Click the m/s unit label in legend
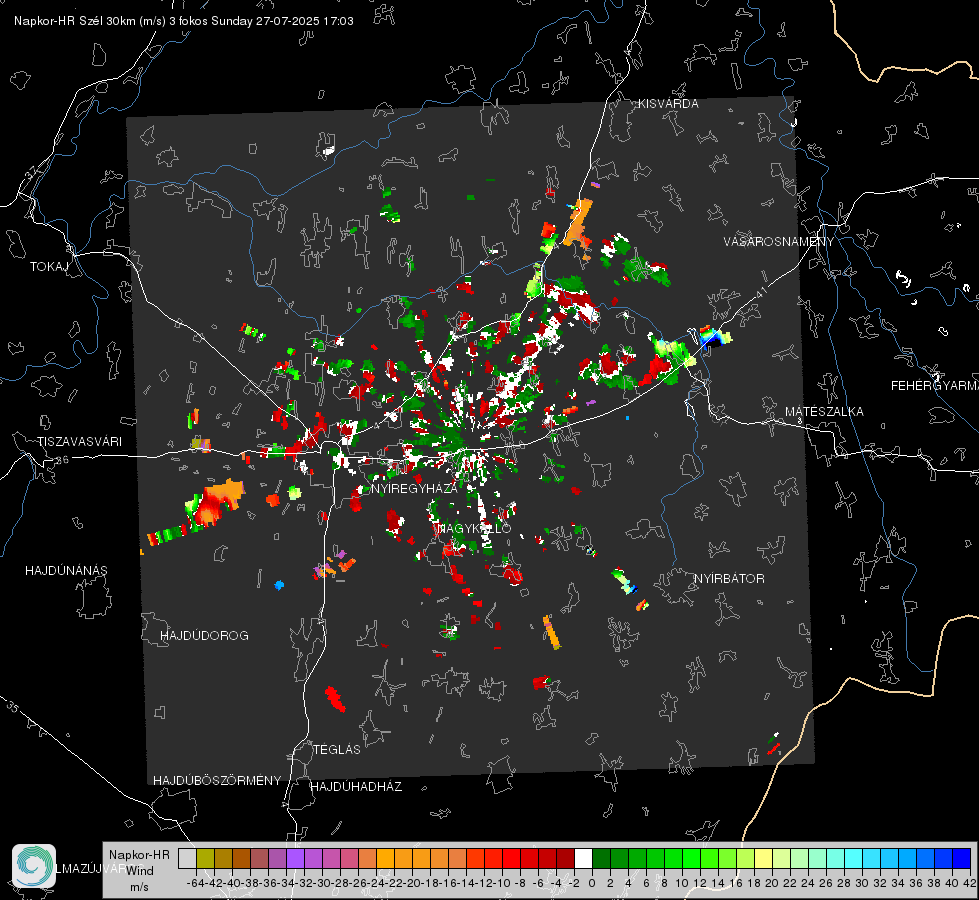Screen dimensions: 979x900 [x=139, y=887]
